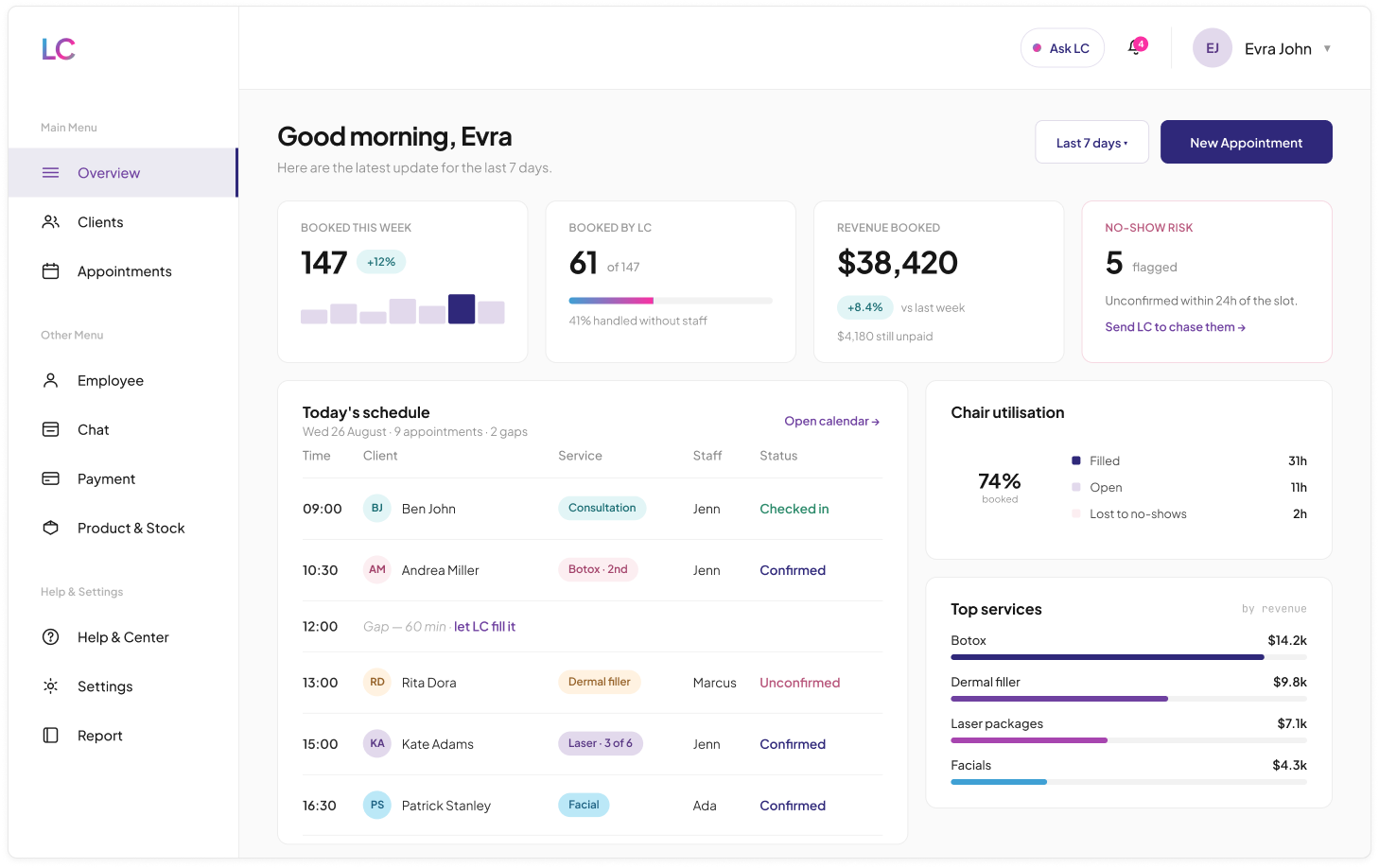
Task: Open Appointments from the sidebar
Action: tap(123, 271)
